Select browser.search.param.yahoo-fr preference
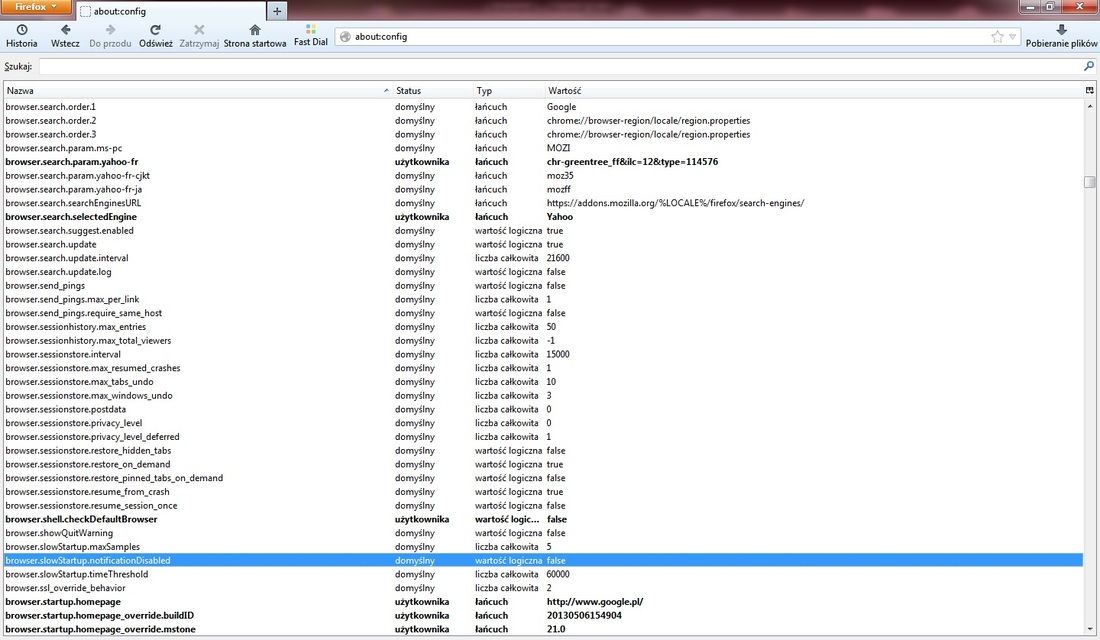 click(543, 161)
